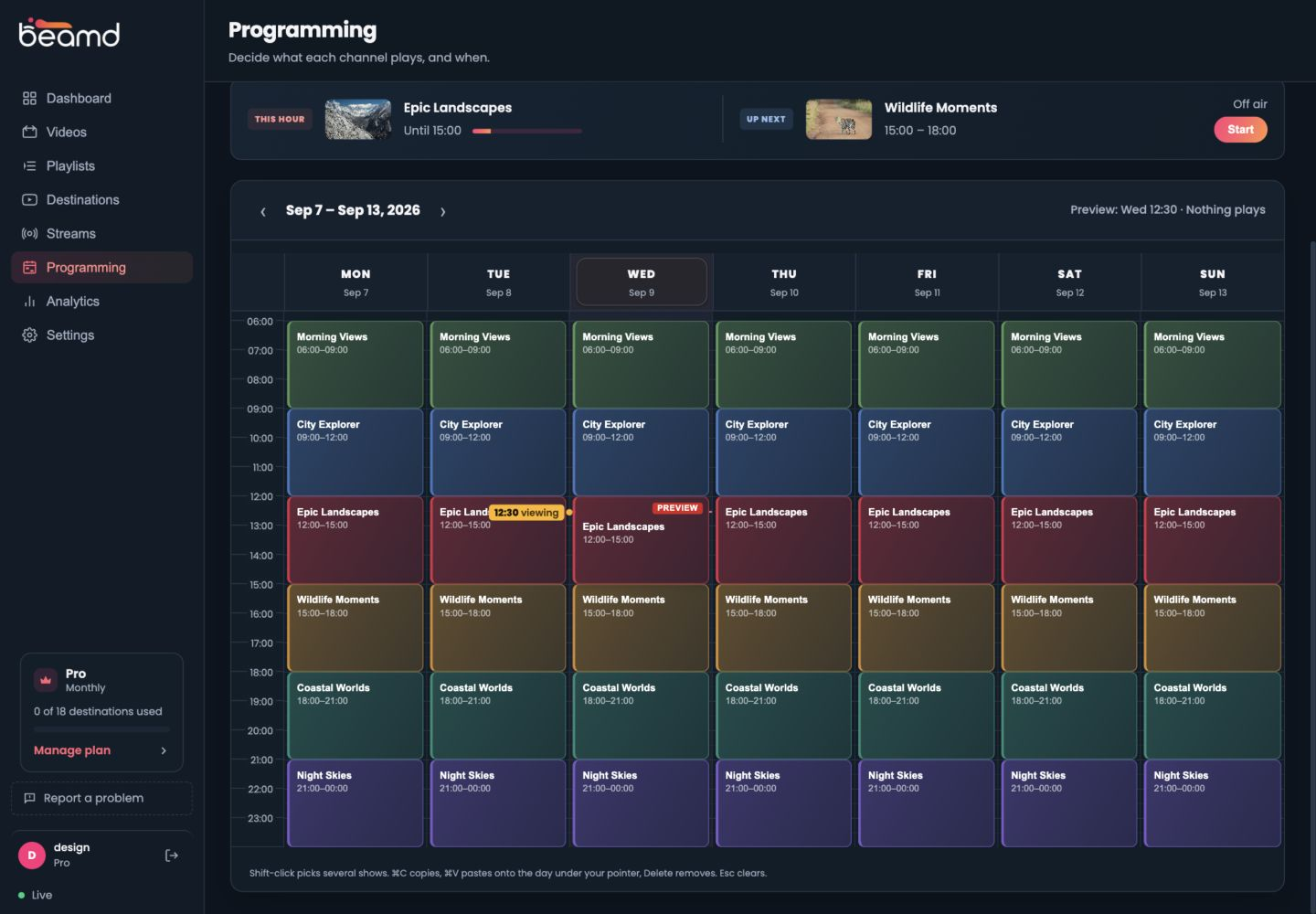
Task: Click the PREVIEW badge on Wednesday
Action: pos(677,508)
